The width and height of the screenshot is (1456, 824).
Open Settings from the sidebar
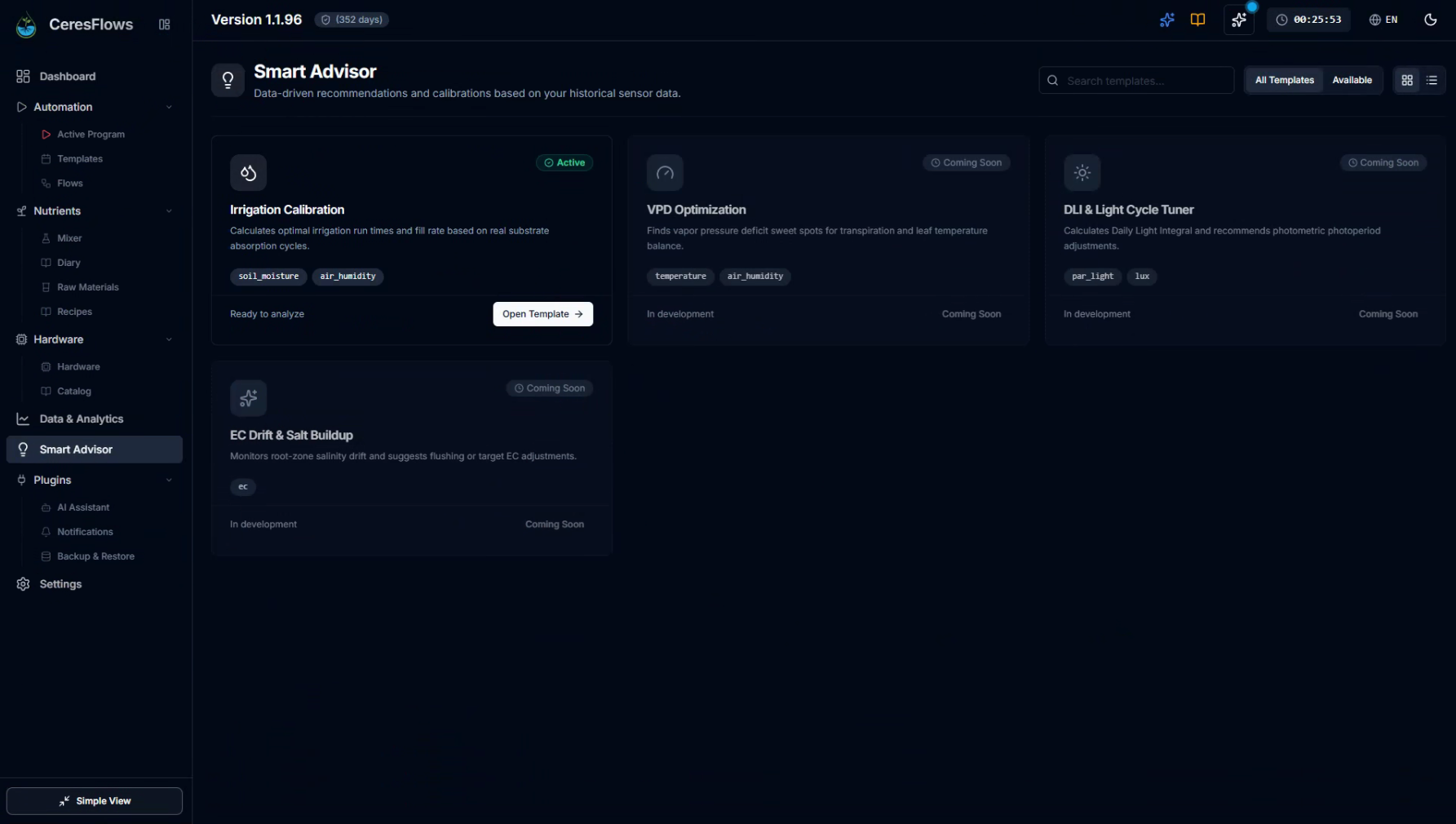(95, 584)
